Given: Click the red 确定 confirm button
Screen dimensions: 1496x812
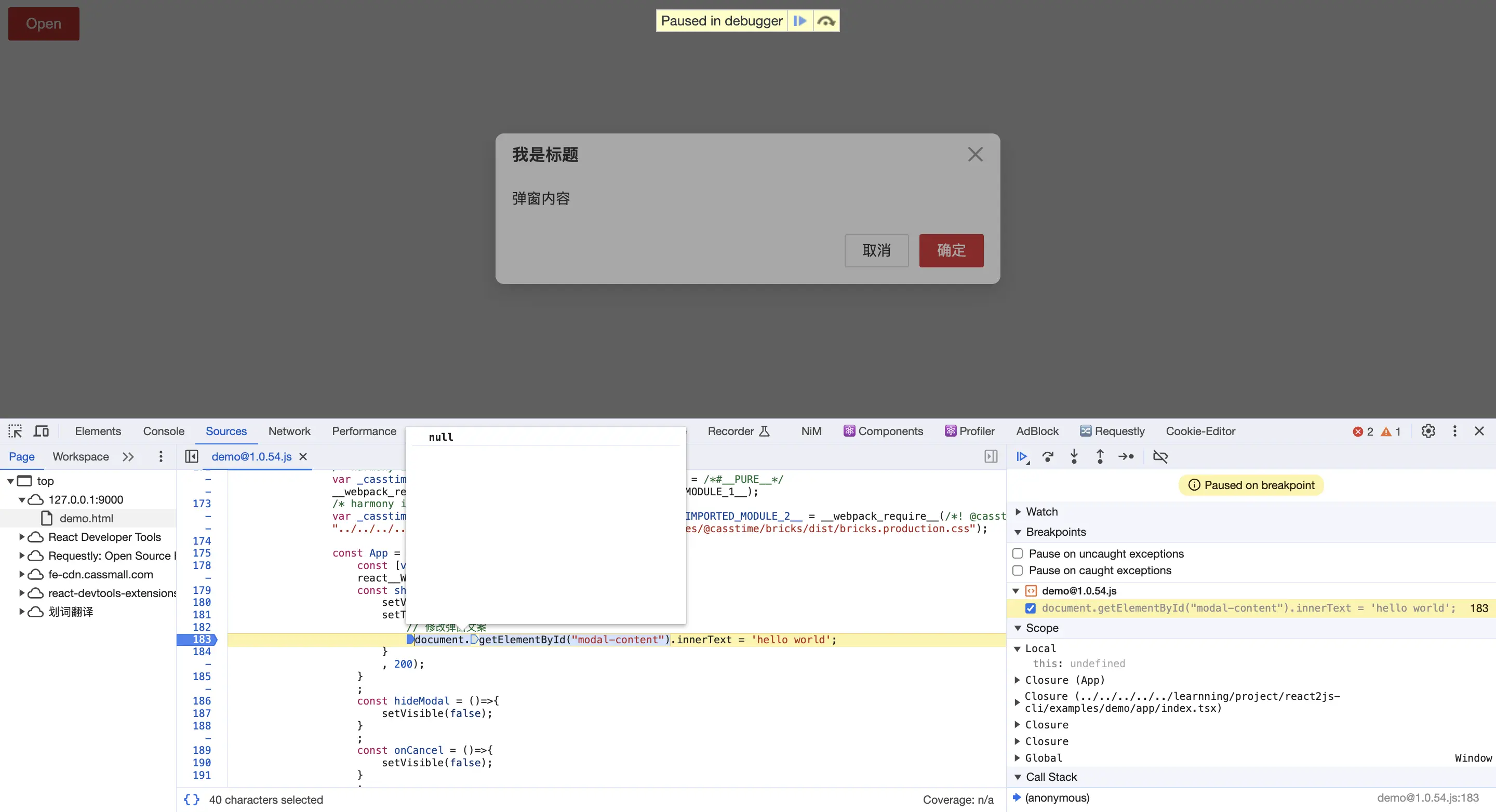Looking at the screenshot, I should click(x=951, y=250).
